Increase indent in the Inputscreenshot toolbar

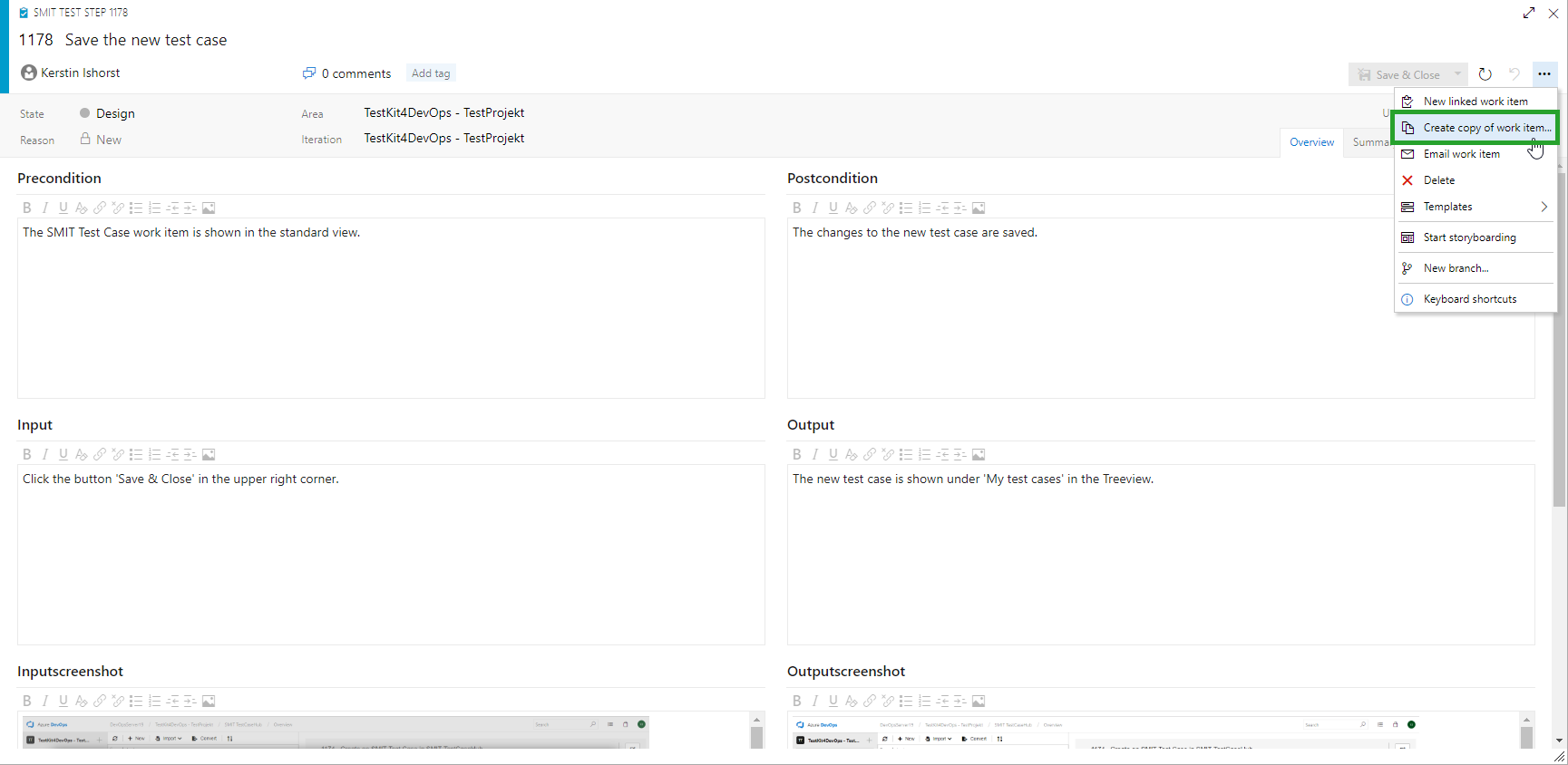(x=190, y=702)
